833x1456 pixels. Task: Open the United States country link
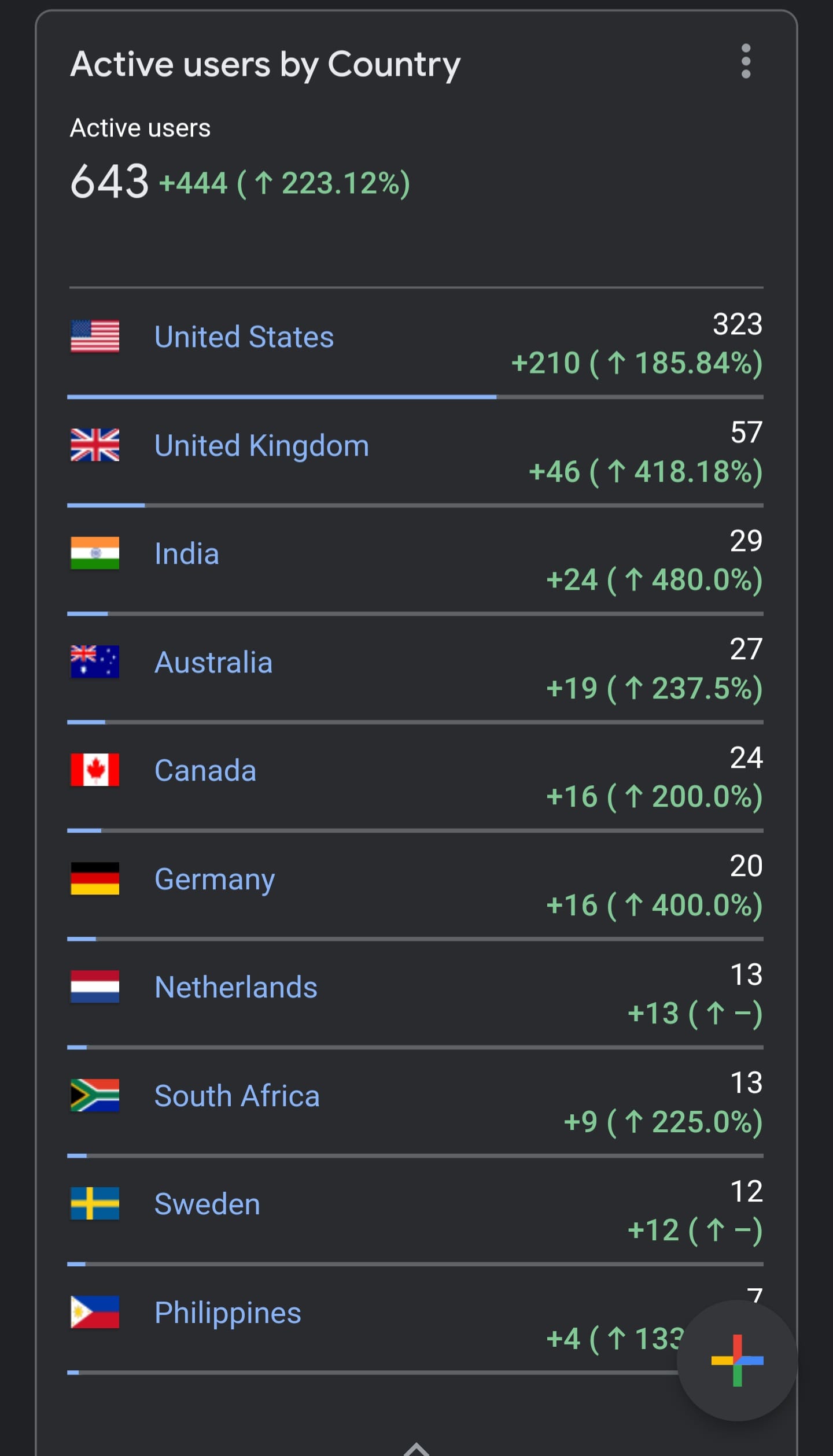pos(244,337)
